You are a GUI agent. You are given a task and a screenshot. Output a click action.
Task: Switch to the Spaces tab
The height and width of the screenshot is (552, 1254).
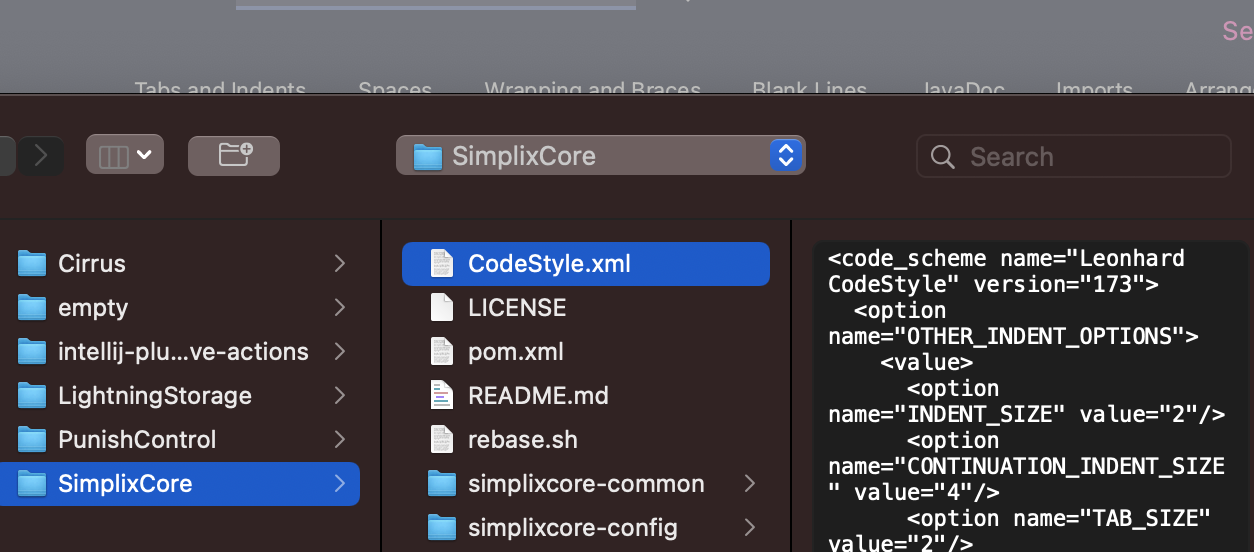coord(395,89)
